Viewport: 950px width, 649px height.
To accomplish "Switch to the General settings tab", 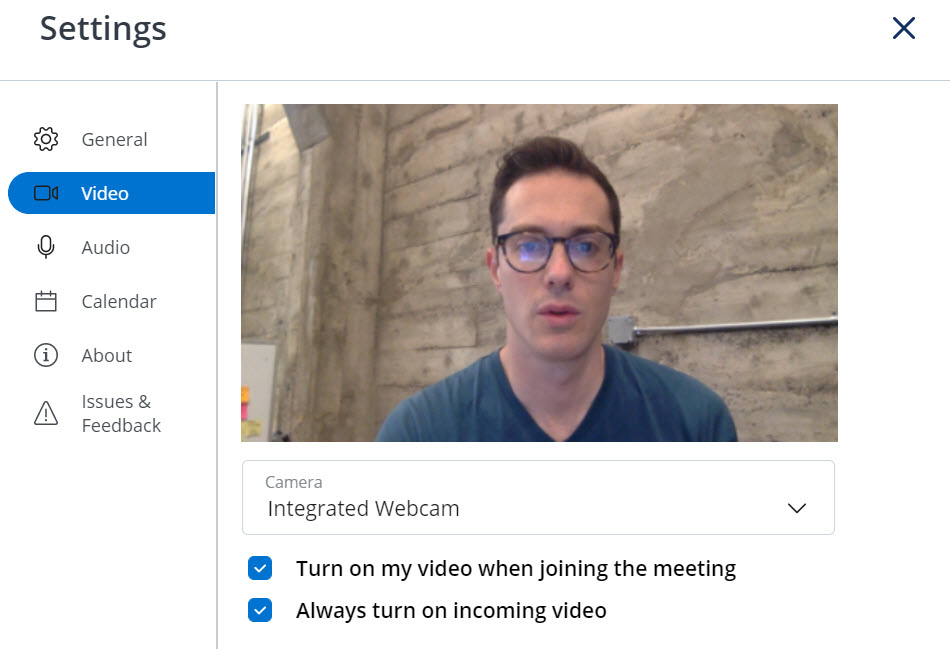I will 112,139.
